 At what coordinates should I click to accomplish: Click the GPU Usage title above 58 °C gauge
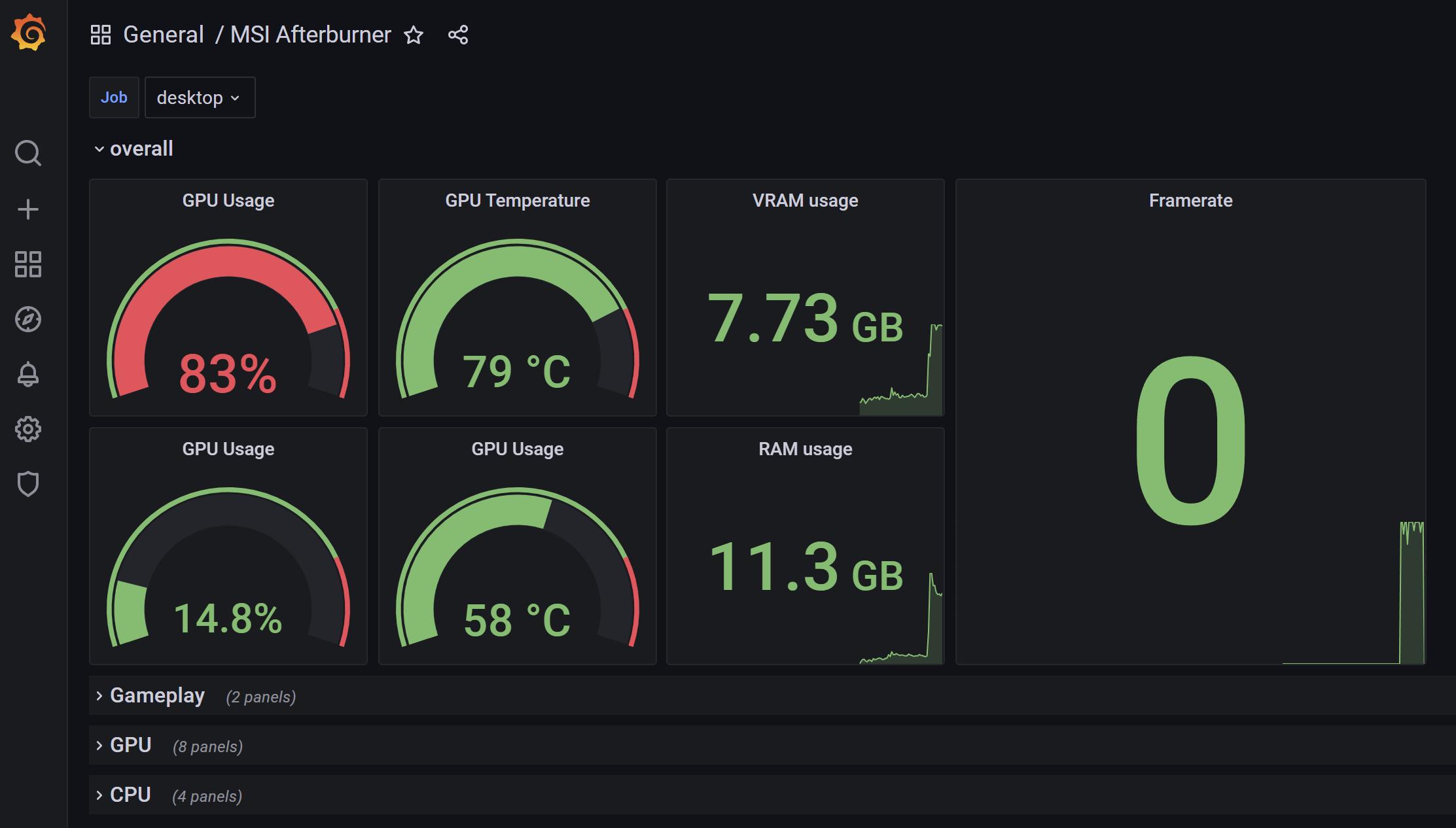pyautogui.click(x=518, y=449)
